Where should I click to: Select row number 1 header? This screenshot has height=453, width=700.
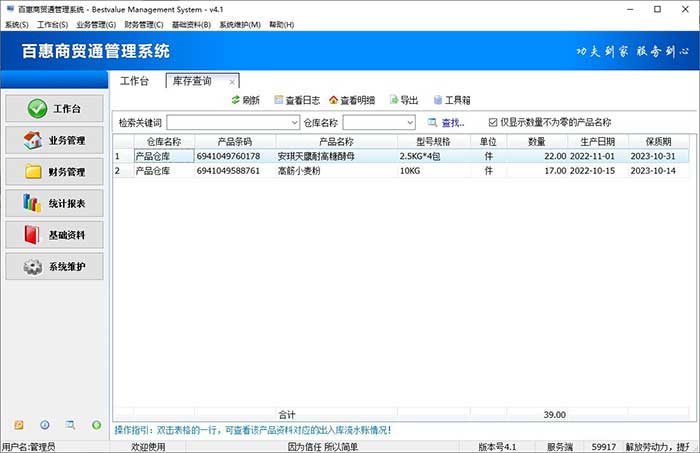pos(123,156)
